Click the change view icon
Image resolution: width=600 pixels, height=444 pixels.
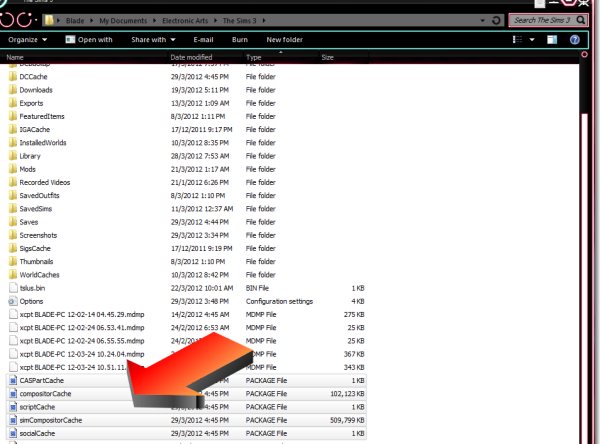point(518,40)
